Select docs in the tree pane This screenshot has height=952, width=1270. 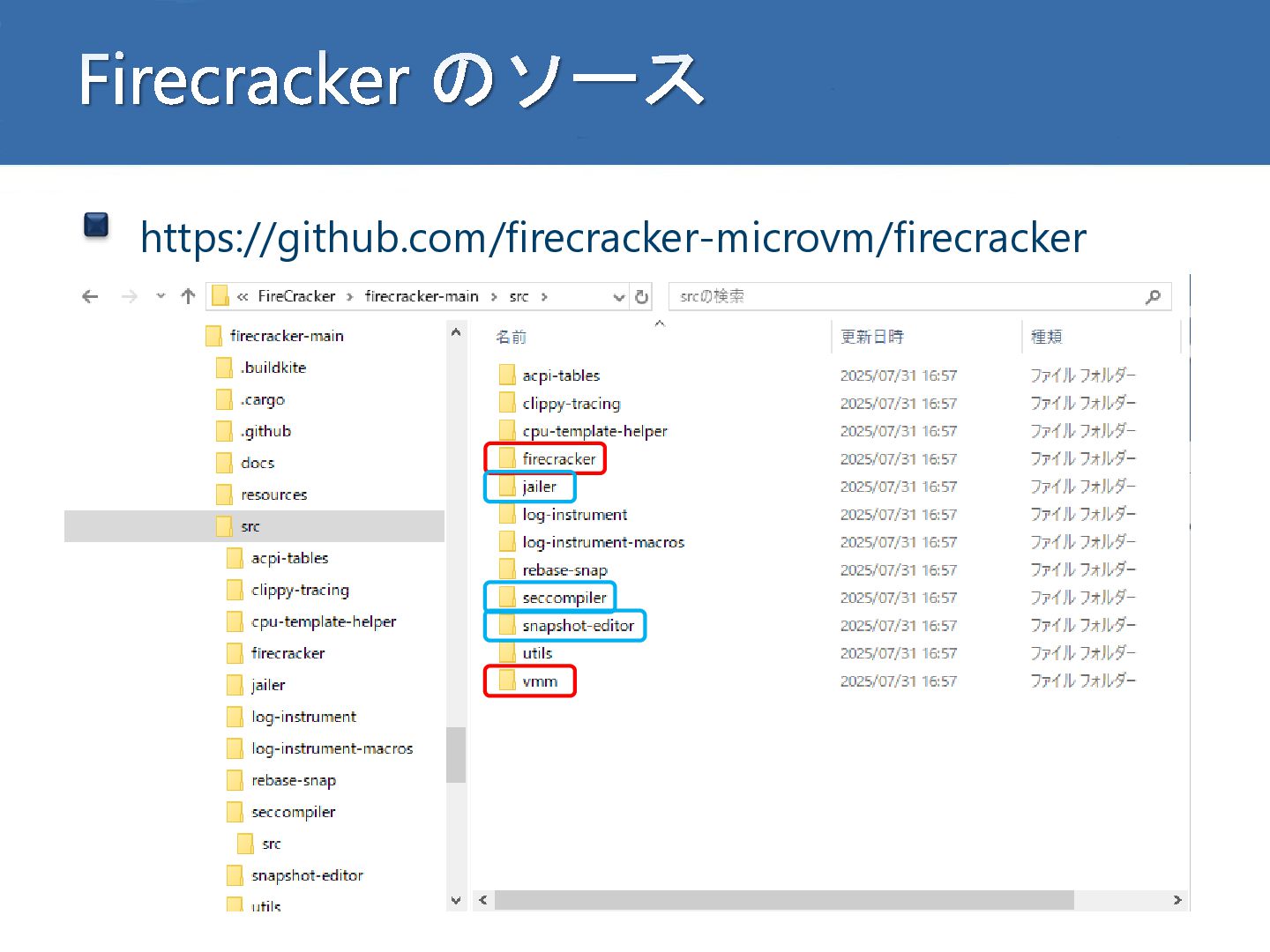click(x=258, y=463)
